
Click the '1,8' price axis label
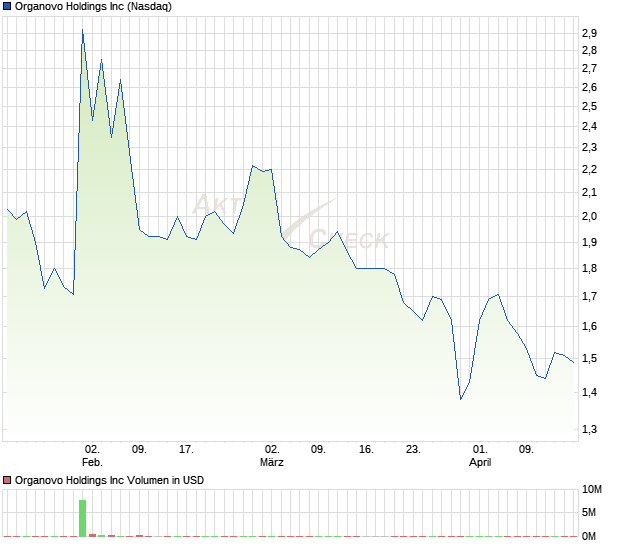pyautogui.click(x=589, y=268)
